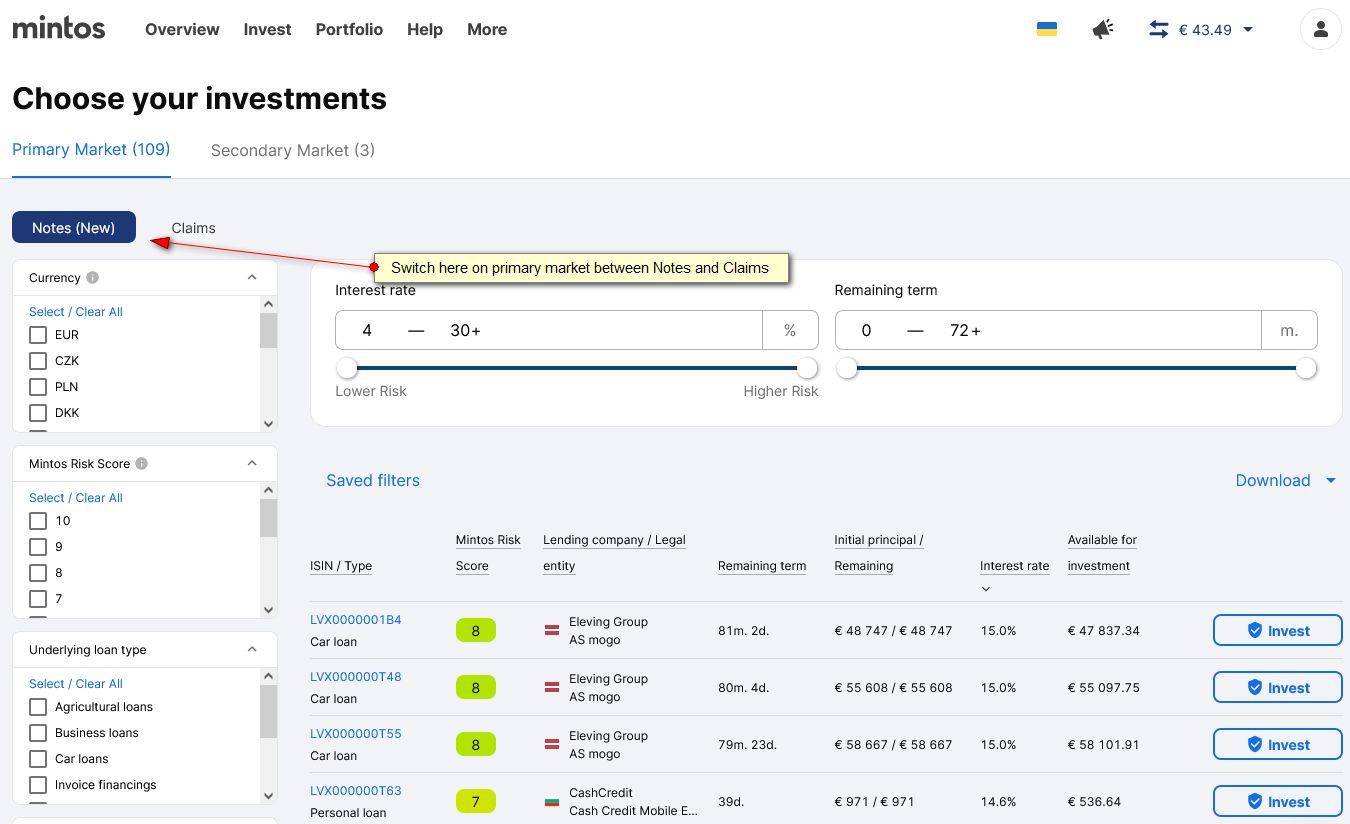This screenshot has width=1350, height=824.
Task: Select the Notes (New) button
Action: click(74, 227)
